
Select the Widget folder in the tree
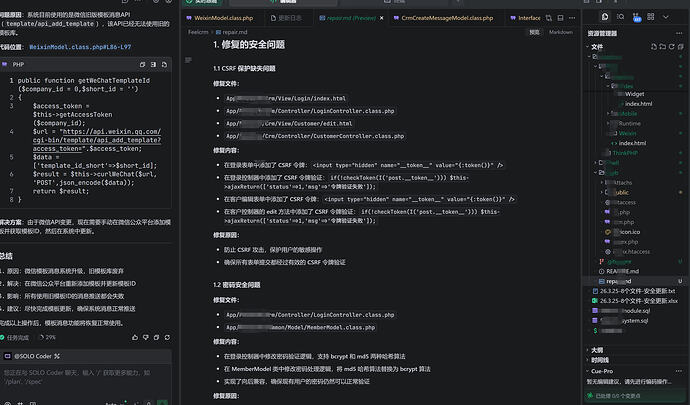pos(634,94)
